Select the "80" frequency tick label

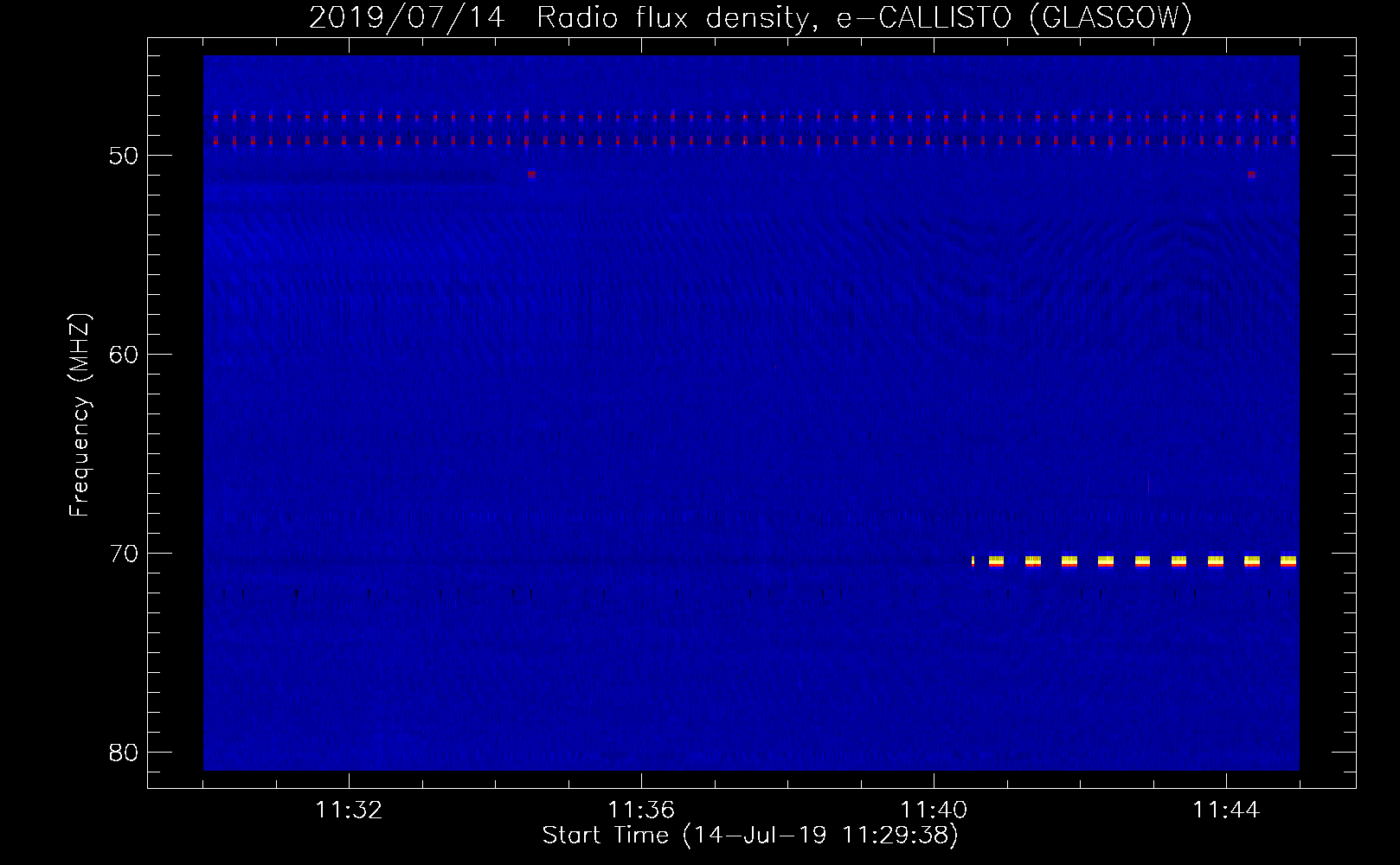124,753
